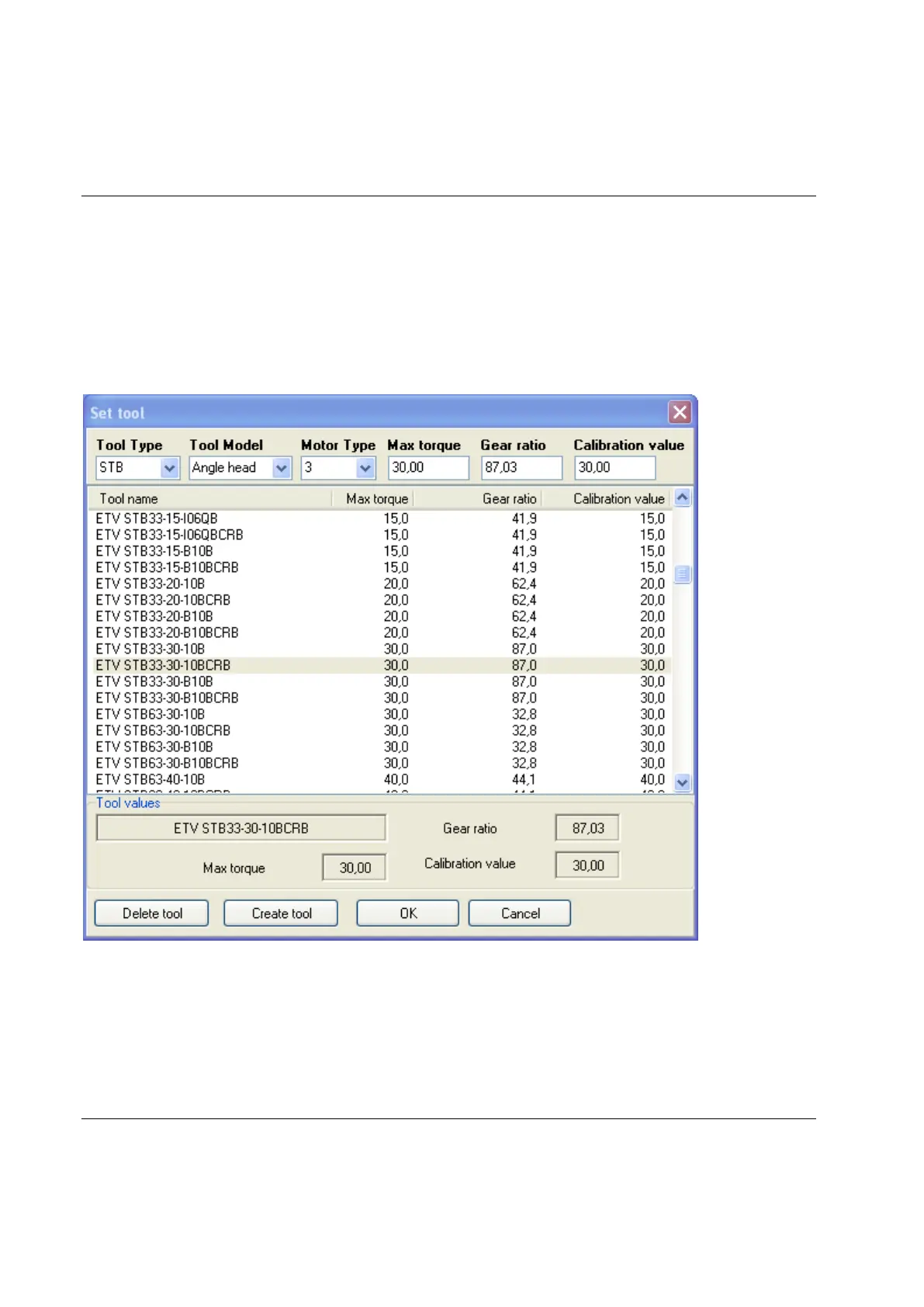Click the list scrollbar down arrow
Image resolution: width=924 pixels, height=1307 pixels.
click(x=683, y=782)
